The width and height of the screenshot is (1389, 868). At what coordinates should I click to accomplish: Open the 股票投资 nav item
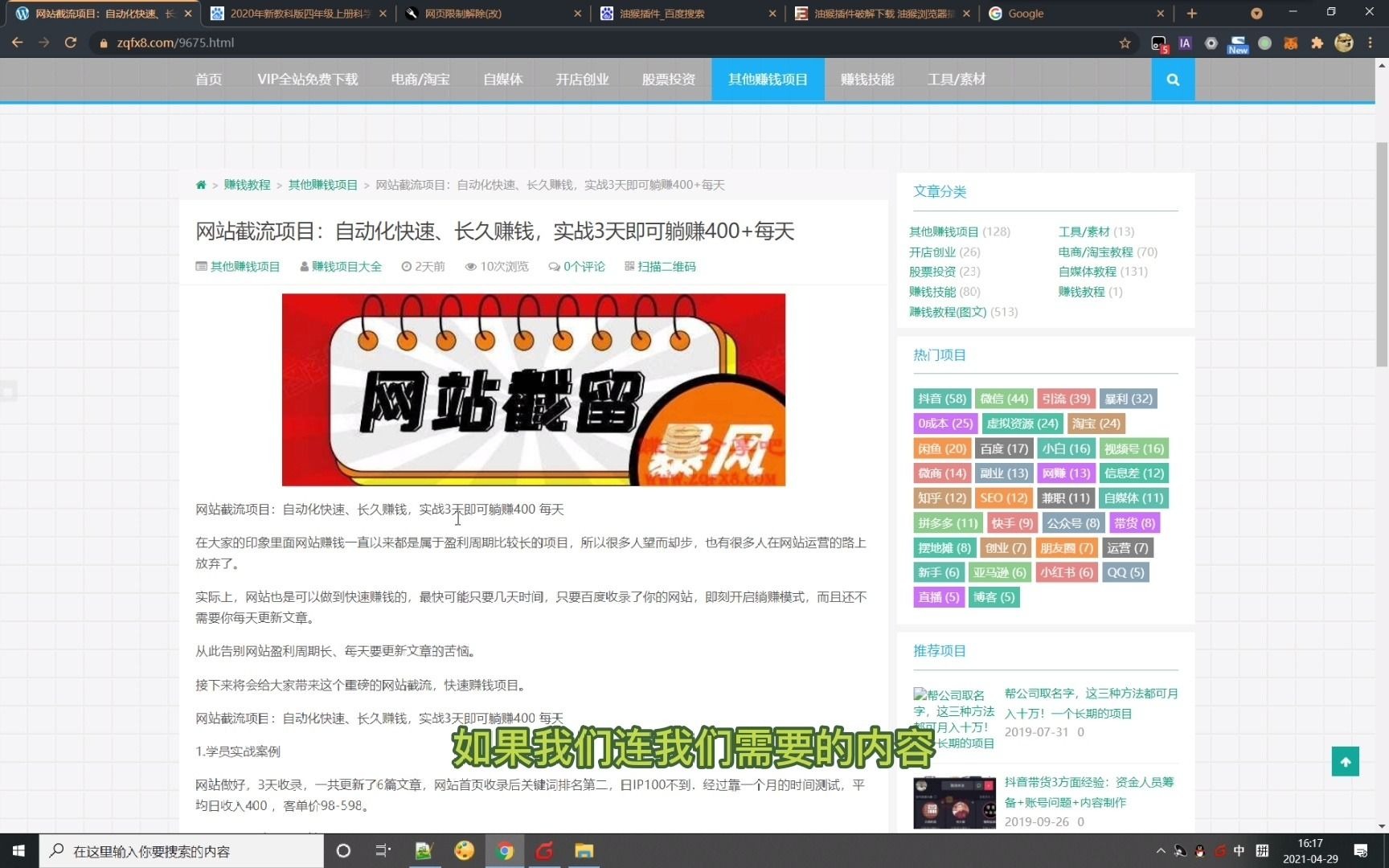[x=668, y=80]
